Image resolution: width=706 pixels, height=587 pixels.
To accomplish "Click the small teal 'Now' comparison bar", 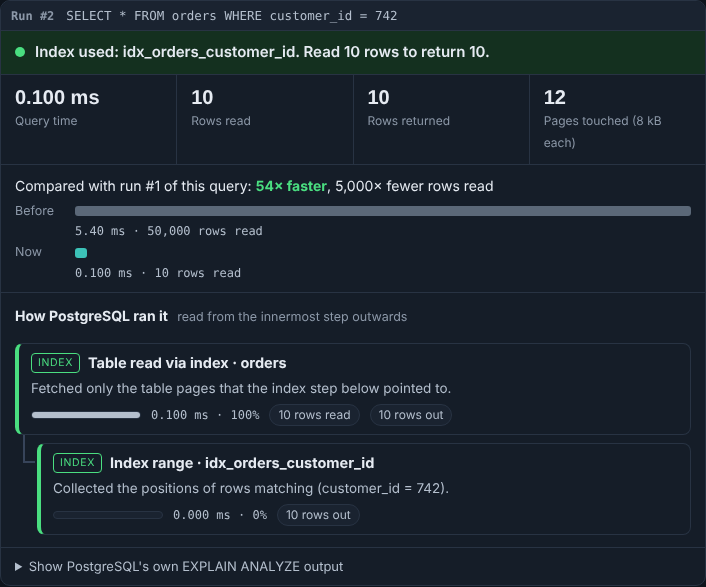I will pos(81,253).
